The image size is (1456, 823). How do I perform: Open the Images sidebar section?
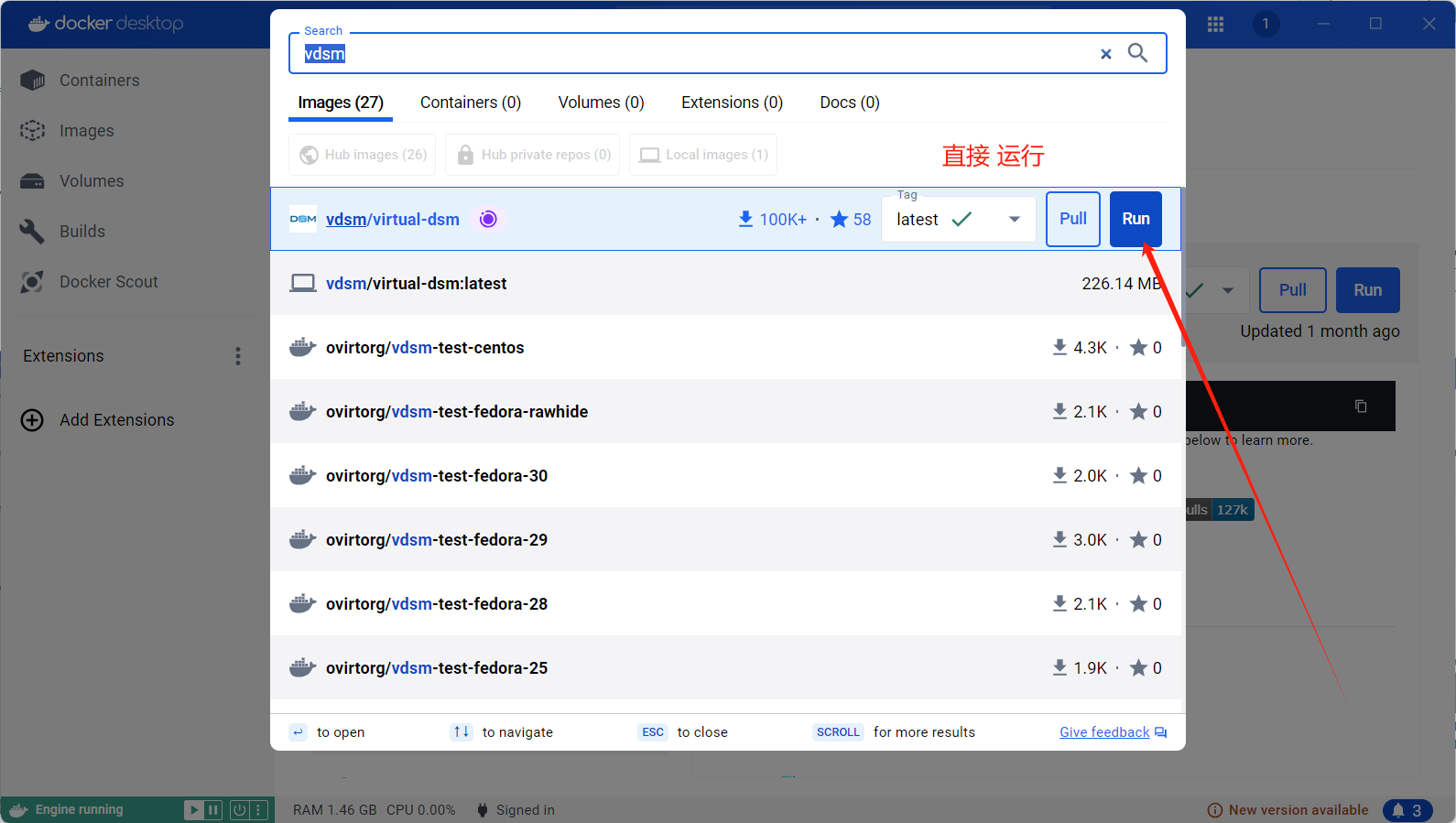tap(86, 131)
